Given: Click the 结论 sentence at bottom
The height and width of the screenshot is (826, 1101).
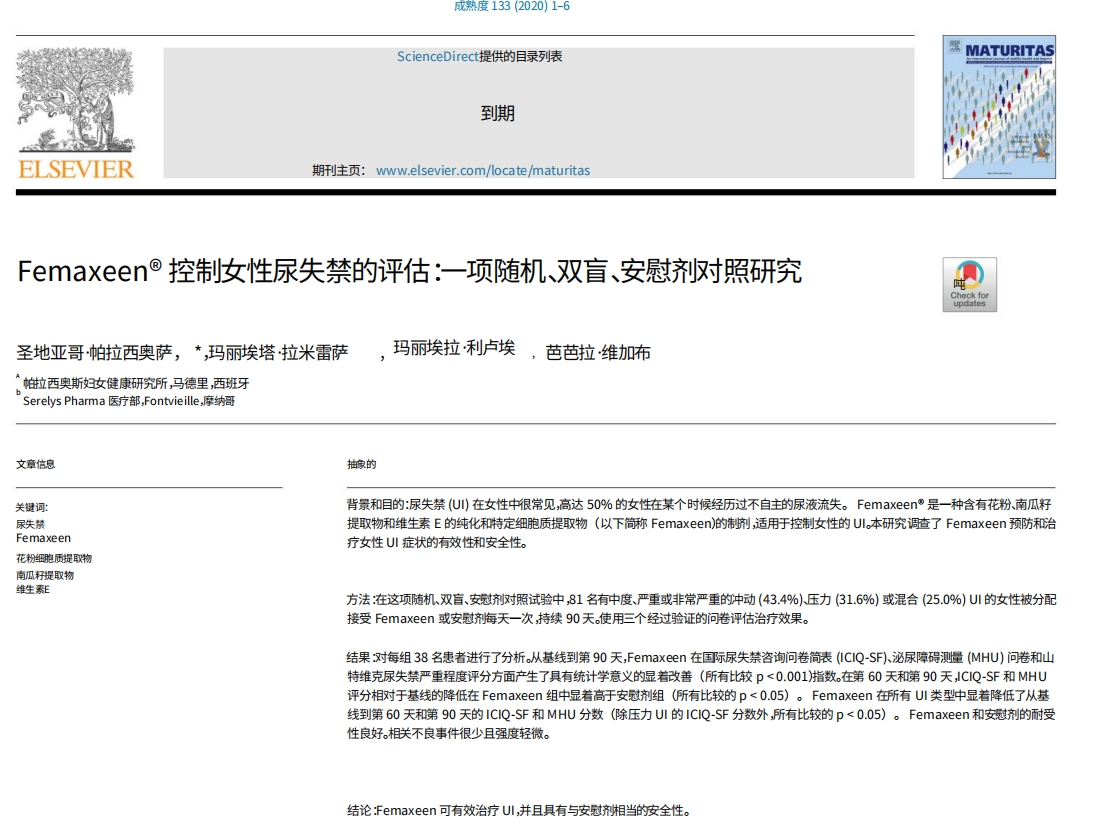Looking at the screenshot, I should point(518,811).
